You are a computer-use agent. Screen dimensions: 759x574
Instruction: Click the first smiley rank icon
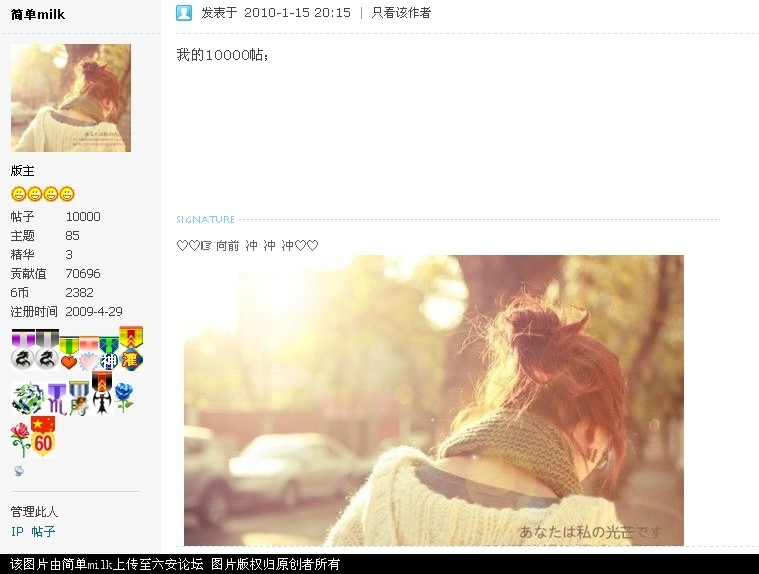coord(18,194)
